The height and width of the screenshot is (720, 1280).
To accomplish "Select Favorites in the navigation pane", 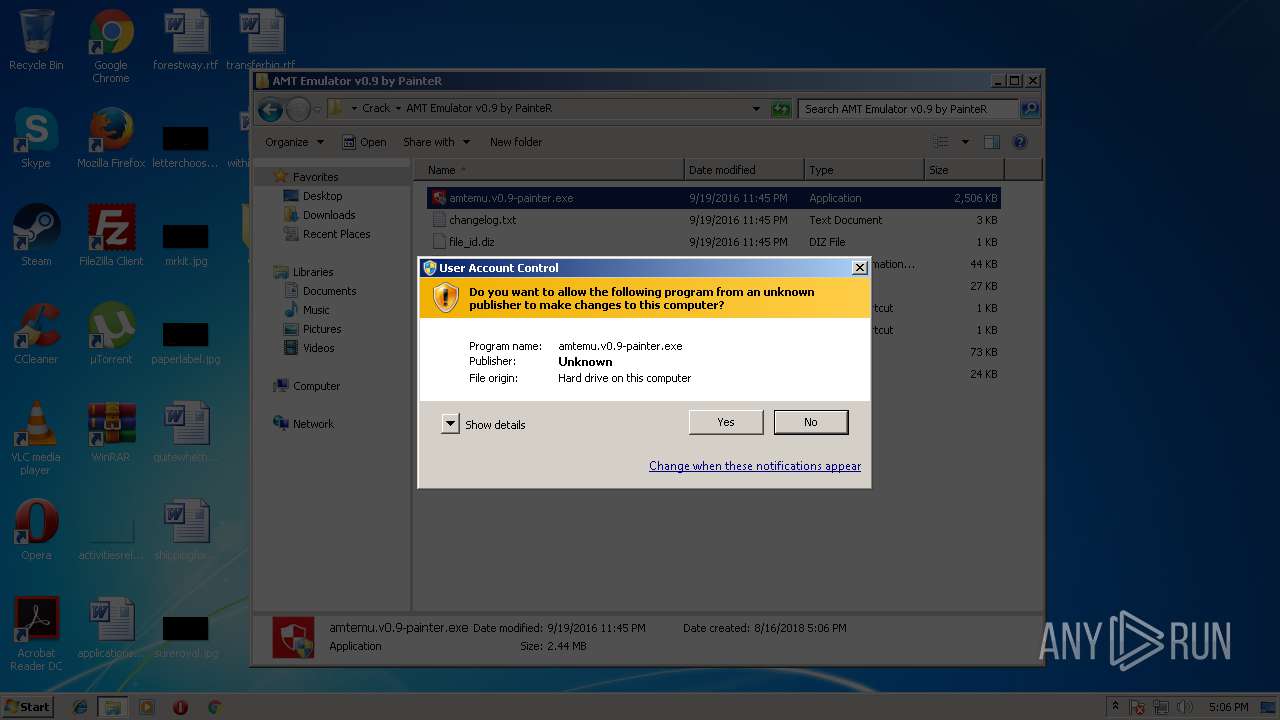I will coord(315,177).
